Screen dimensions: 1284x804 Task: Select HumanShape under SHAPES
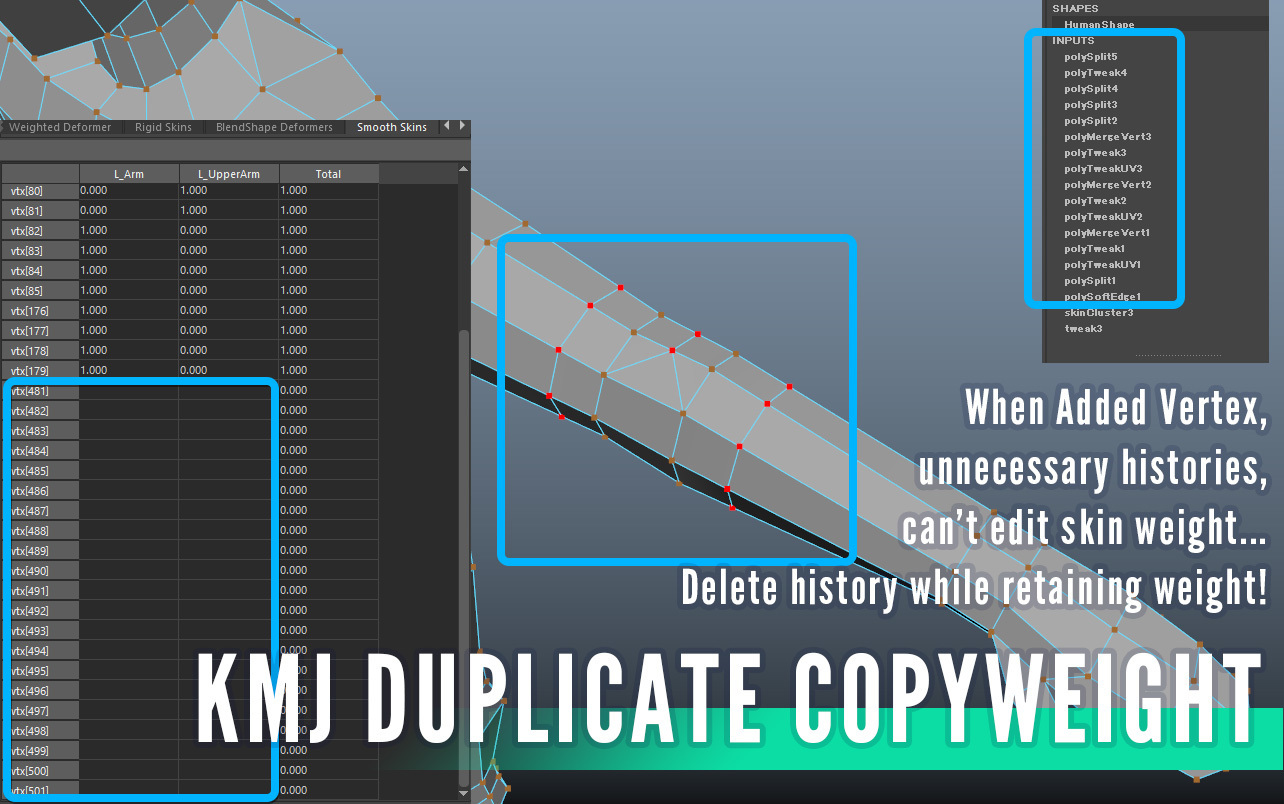(x=1098, y=25)
